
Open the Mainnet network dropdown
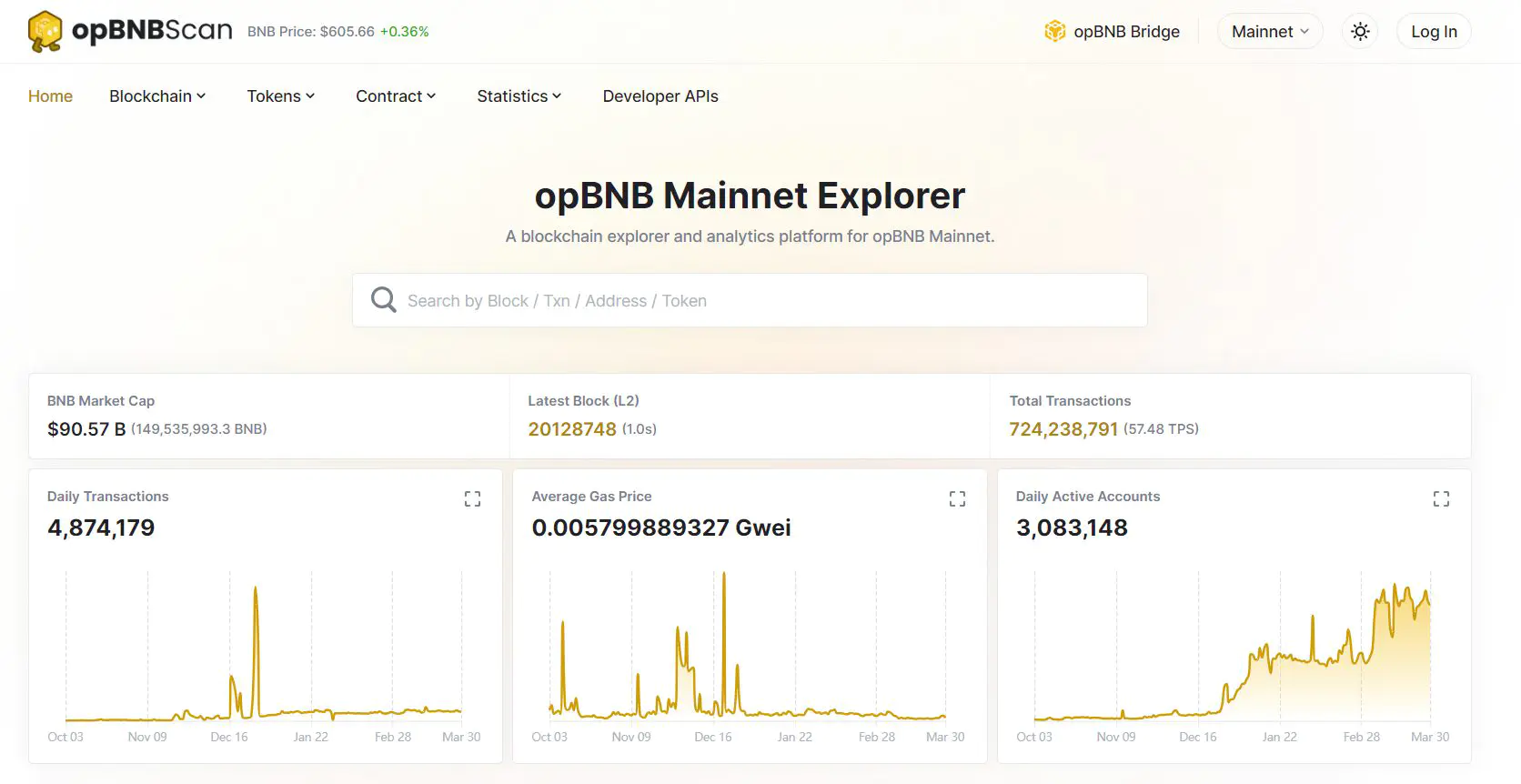tap(1269, 31)
